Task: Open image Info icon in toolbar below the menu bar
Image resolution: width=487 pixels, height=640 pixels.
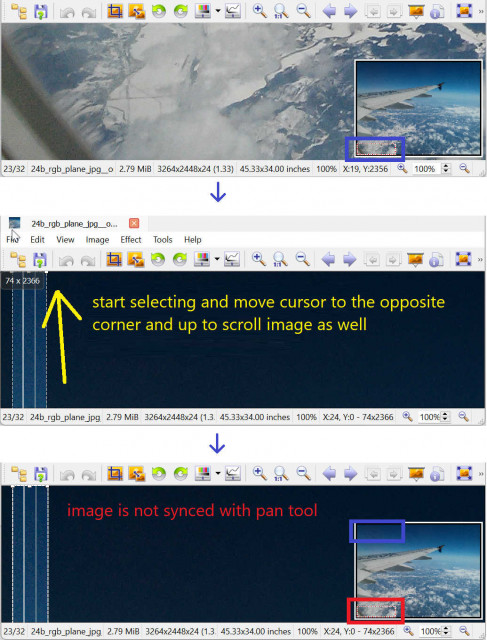Action: pos(436,259)
